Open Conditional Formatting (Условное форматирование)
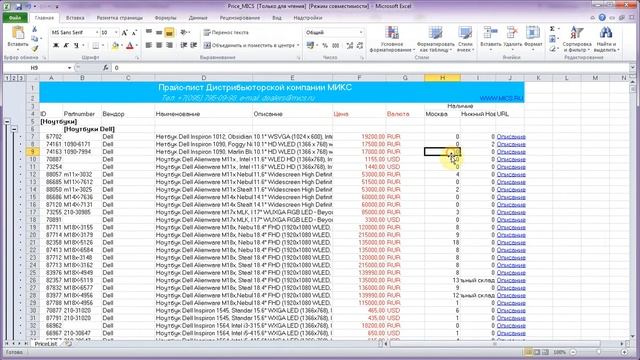Screen dimensions: 640x360 point(392,39)
